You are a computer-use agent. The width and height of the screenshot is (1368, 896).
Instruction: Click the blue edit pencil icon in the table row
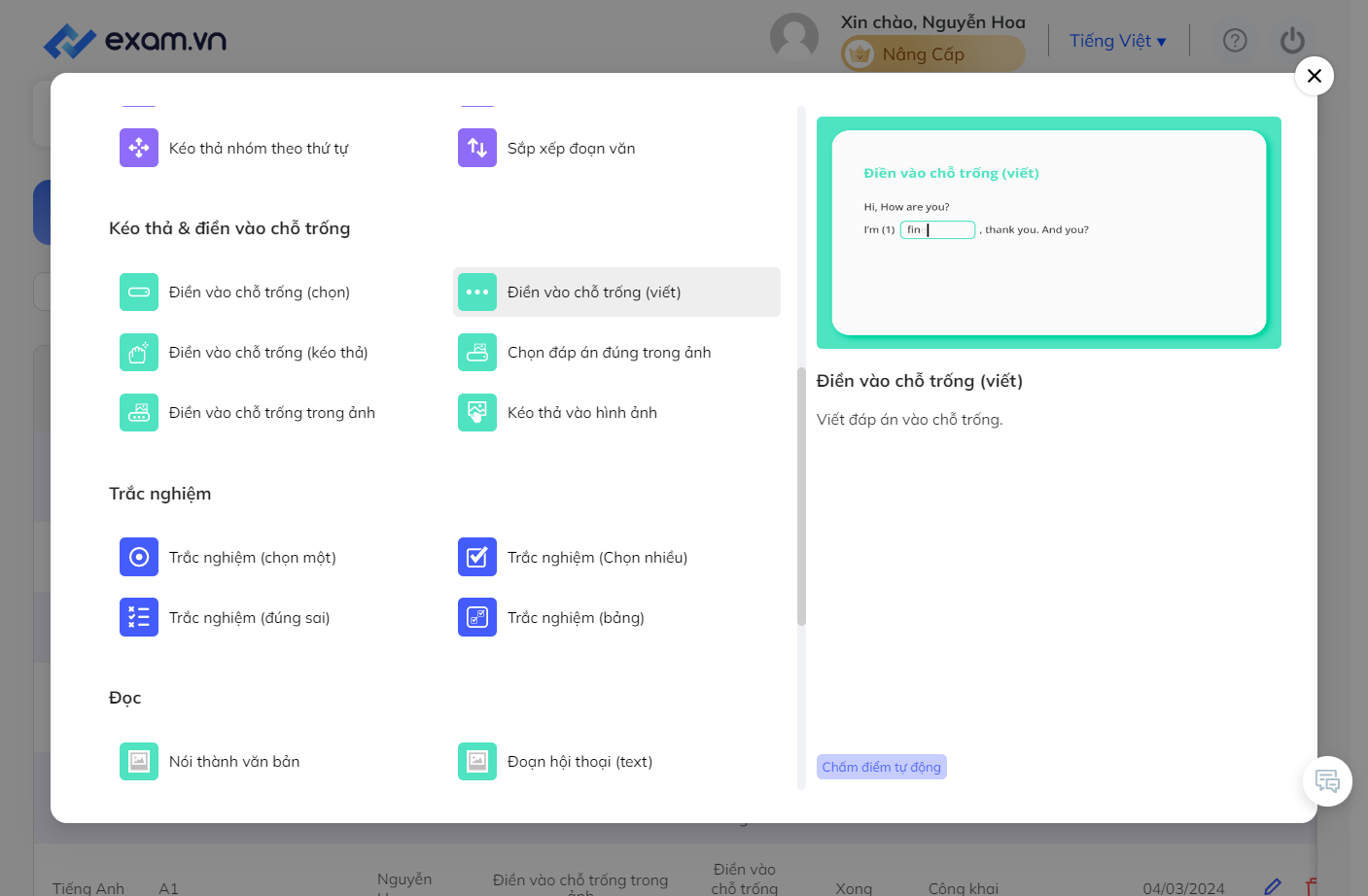point(1273,886)
